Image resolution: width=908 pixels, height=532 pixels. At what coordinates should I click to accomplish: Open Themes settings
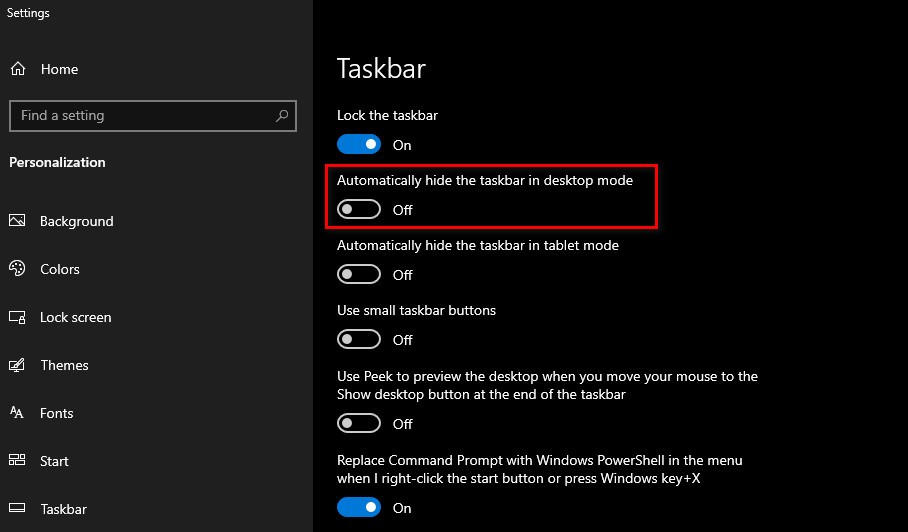(x=64, y=365)
